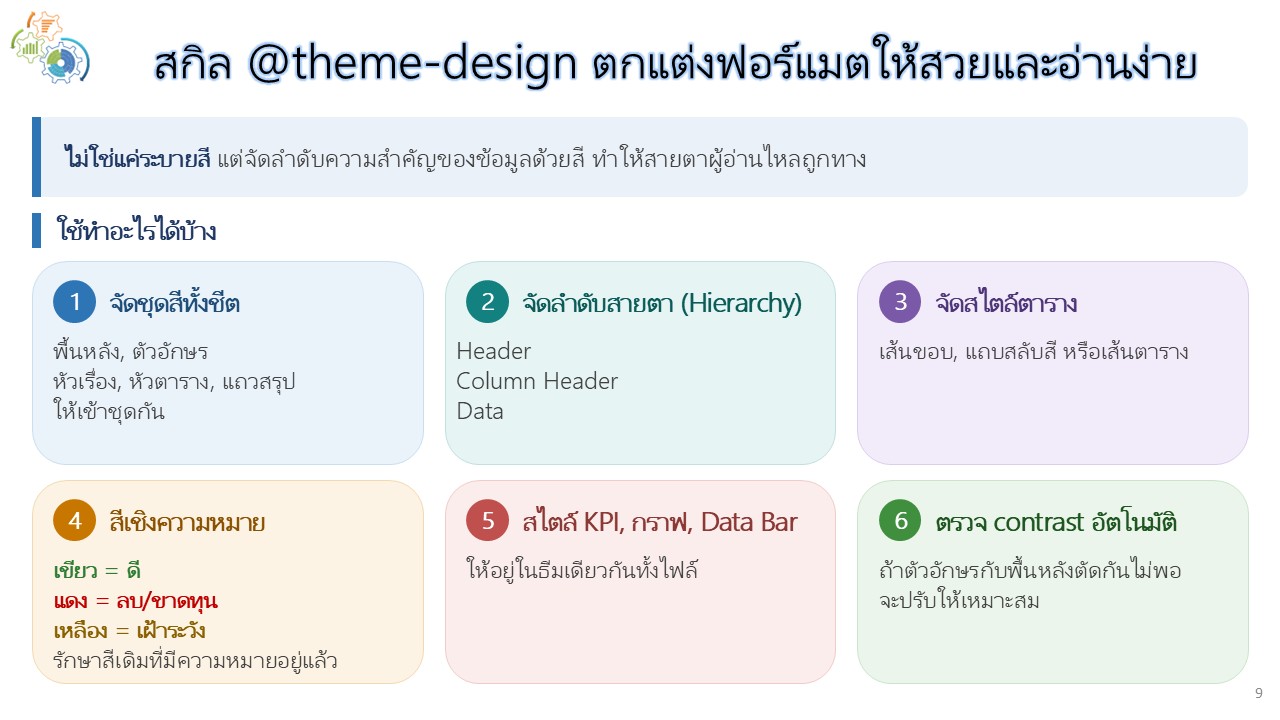Image resolution: width=1280 pixels, height=720 pixels.
Task: Select the teal number 2 circle
Action: click(488, 302)
